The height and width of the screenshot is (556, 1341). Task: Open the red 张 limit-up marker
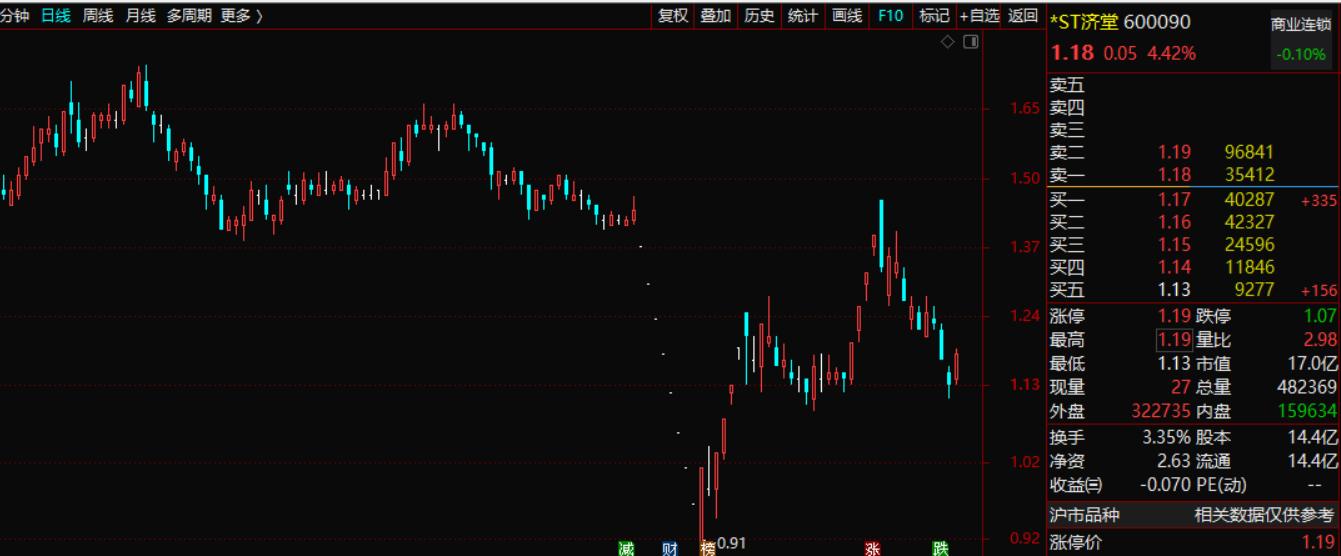click(872, 548)
